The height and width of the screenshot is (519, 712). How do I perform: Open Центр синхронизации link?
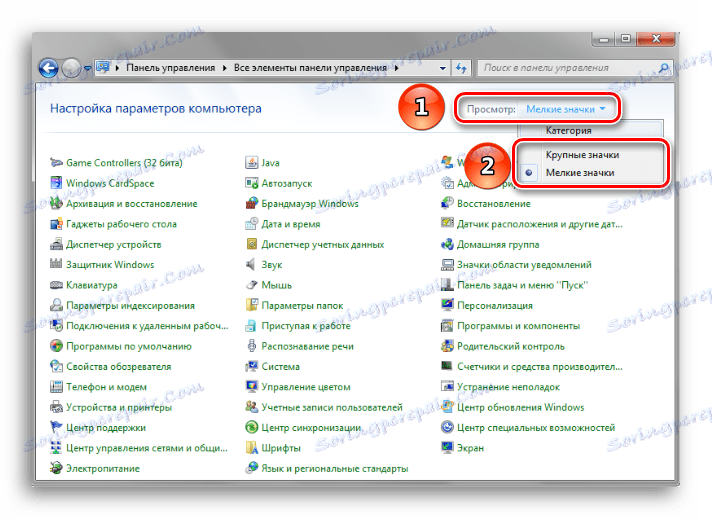311,427
